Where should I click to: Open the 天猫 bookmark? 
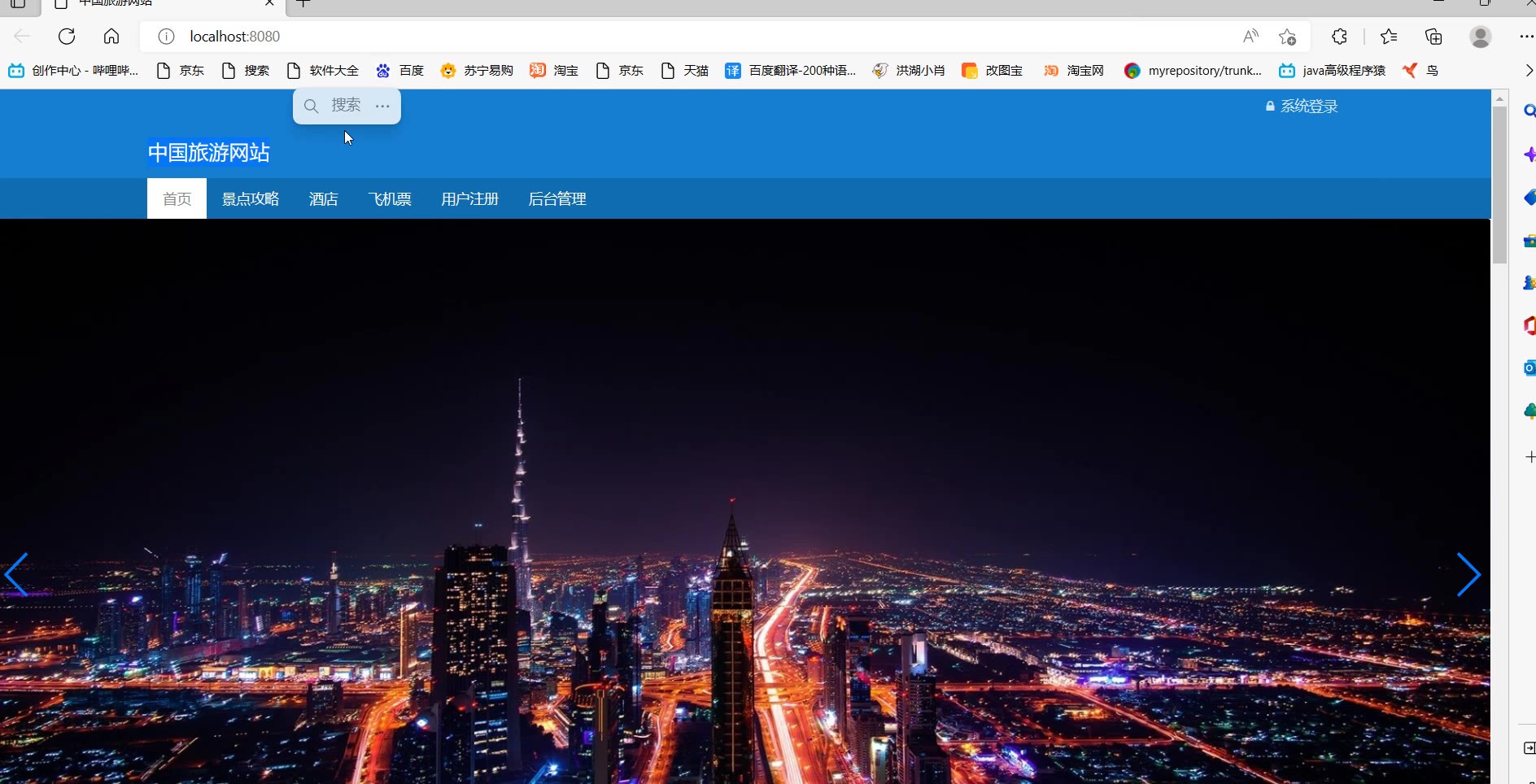685,71
